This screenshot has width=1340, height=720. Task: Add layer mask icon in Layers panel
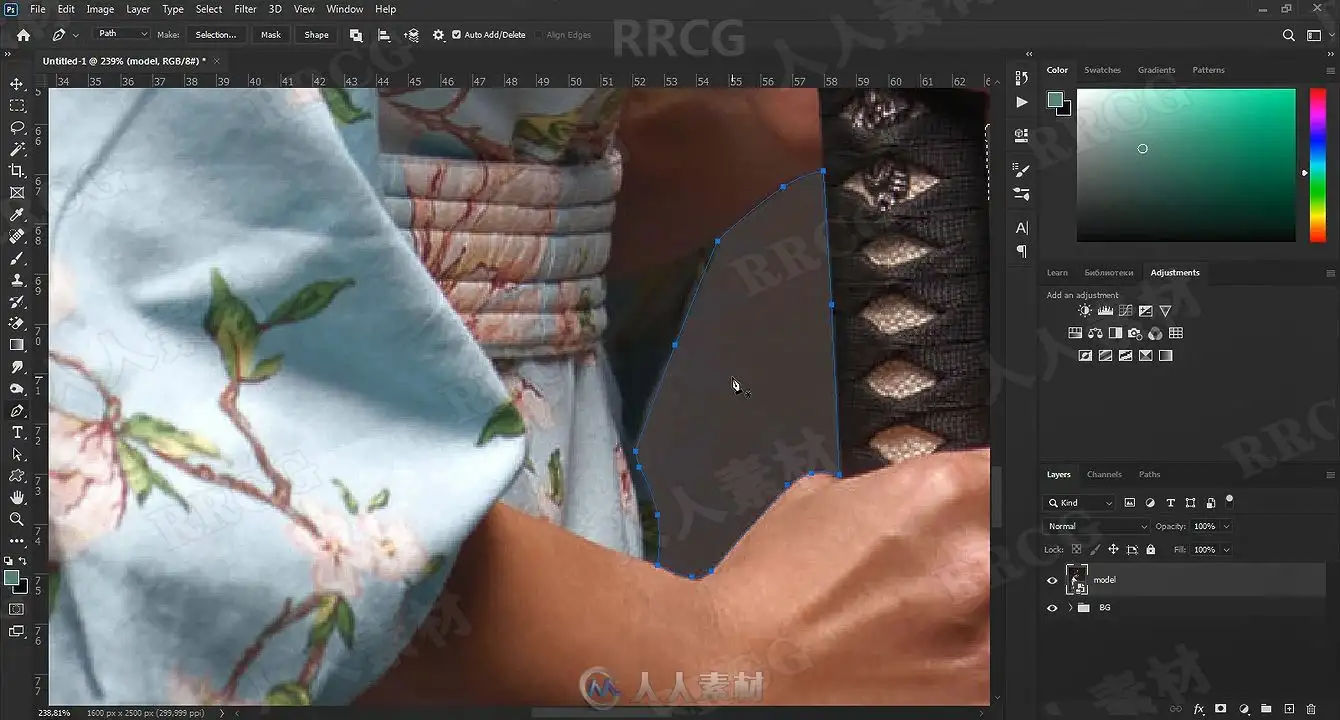pyautogui.click(x=1221, y=709)
